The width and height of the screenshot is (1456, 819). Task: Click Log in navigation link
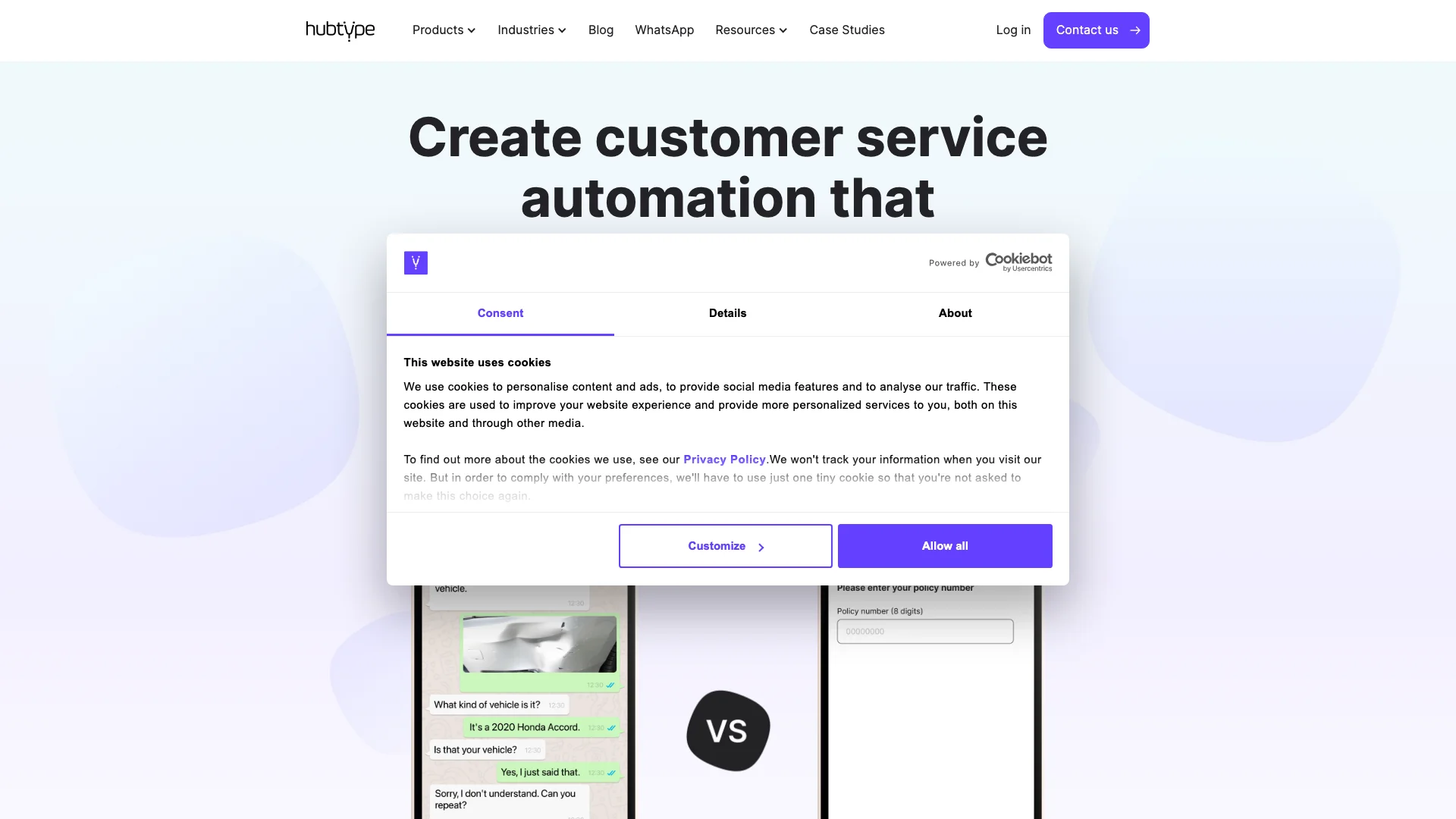[1013, 29]
